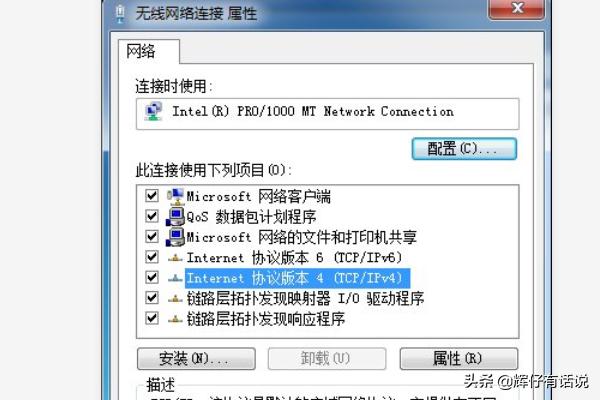This screenshot has width=600, height=400.
Task: Uncheck the 链路层拓扑发现响应程序 checkbox
Action: tap(152, 318)
